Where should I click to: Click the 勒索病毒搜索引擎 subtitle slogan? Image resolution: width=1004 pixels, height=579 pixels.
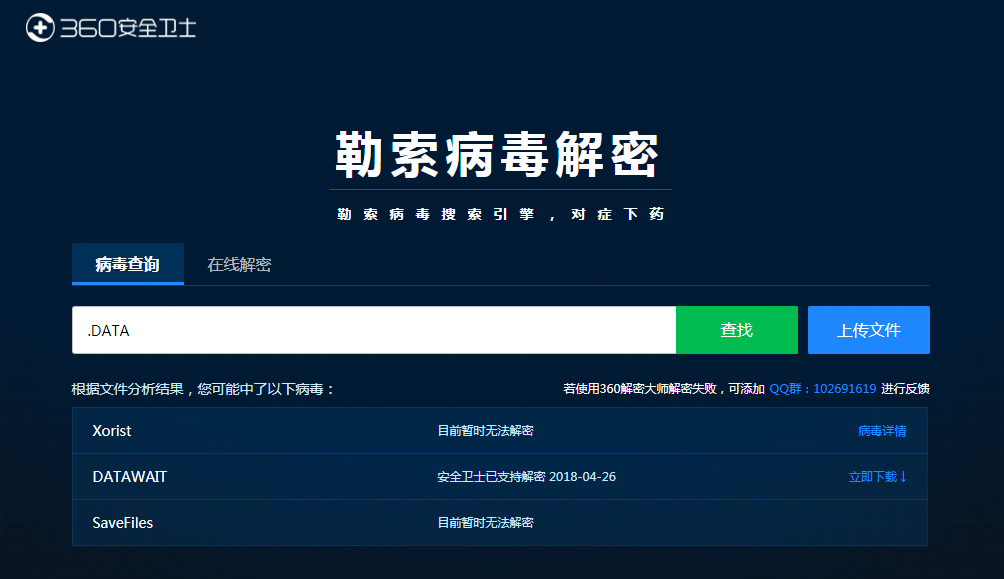tap(500, 214)
